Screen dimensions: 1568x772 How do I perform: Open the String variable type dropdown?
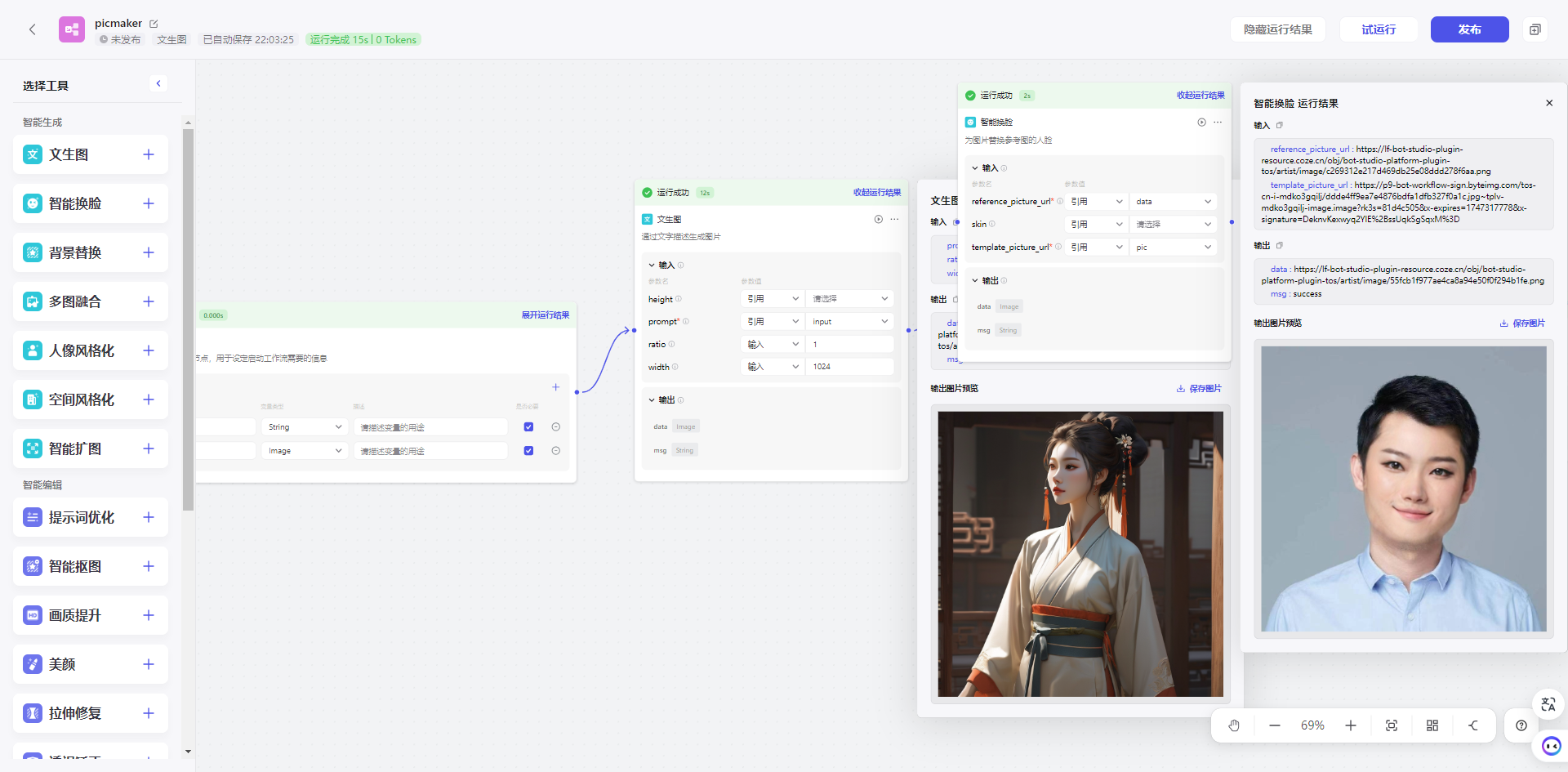click(305, 427)
